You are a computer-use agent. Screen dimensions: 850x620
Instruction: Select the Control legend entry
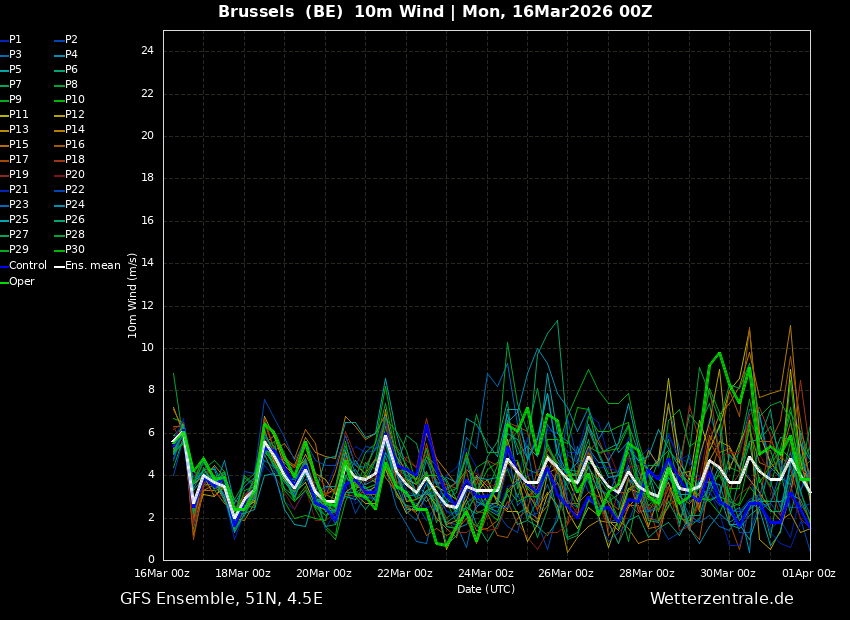click(x=27, y=266)
